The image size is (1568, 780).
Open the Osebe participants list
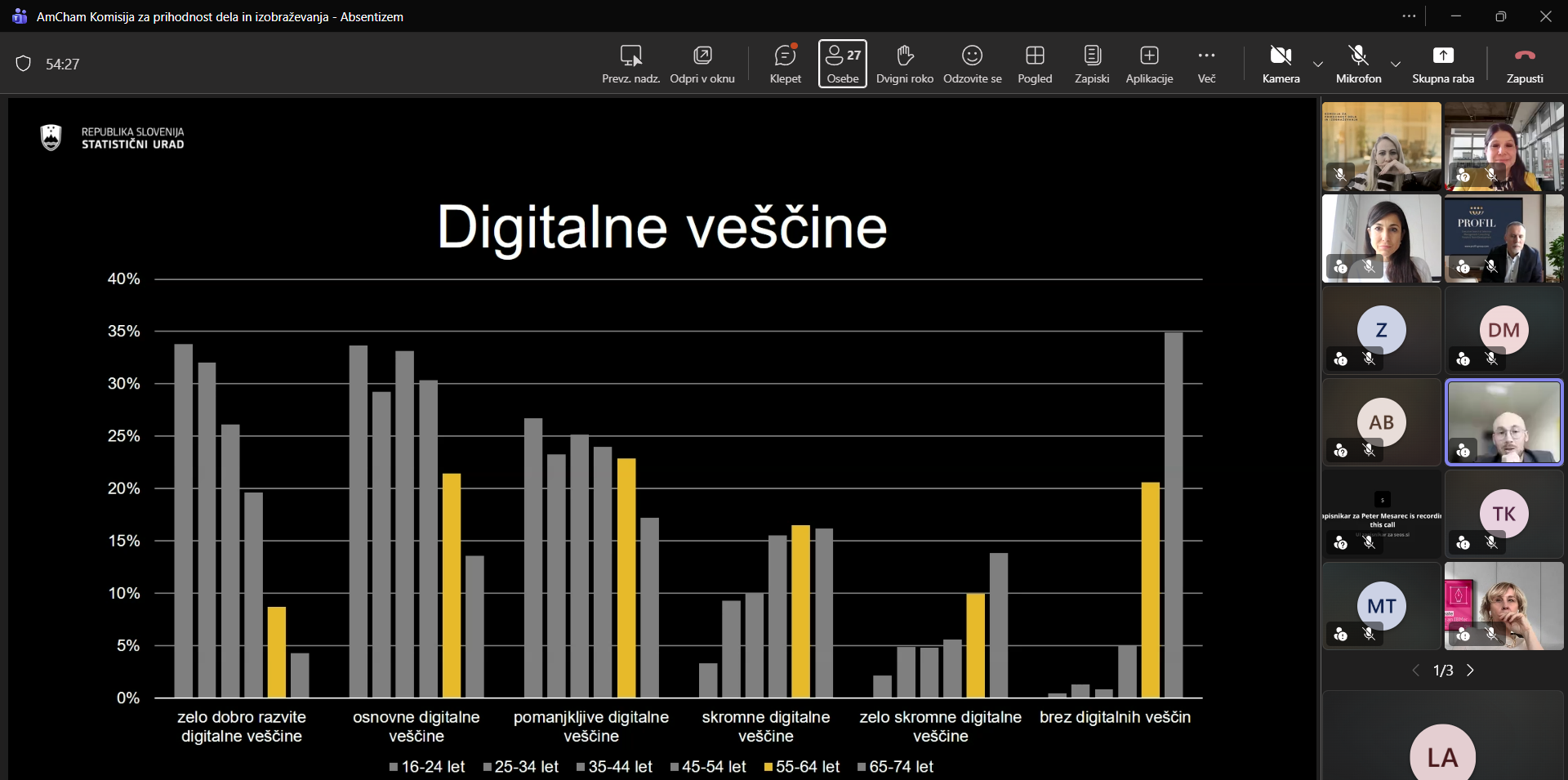click(x=842, y=64)
